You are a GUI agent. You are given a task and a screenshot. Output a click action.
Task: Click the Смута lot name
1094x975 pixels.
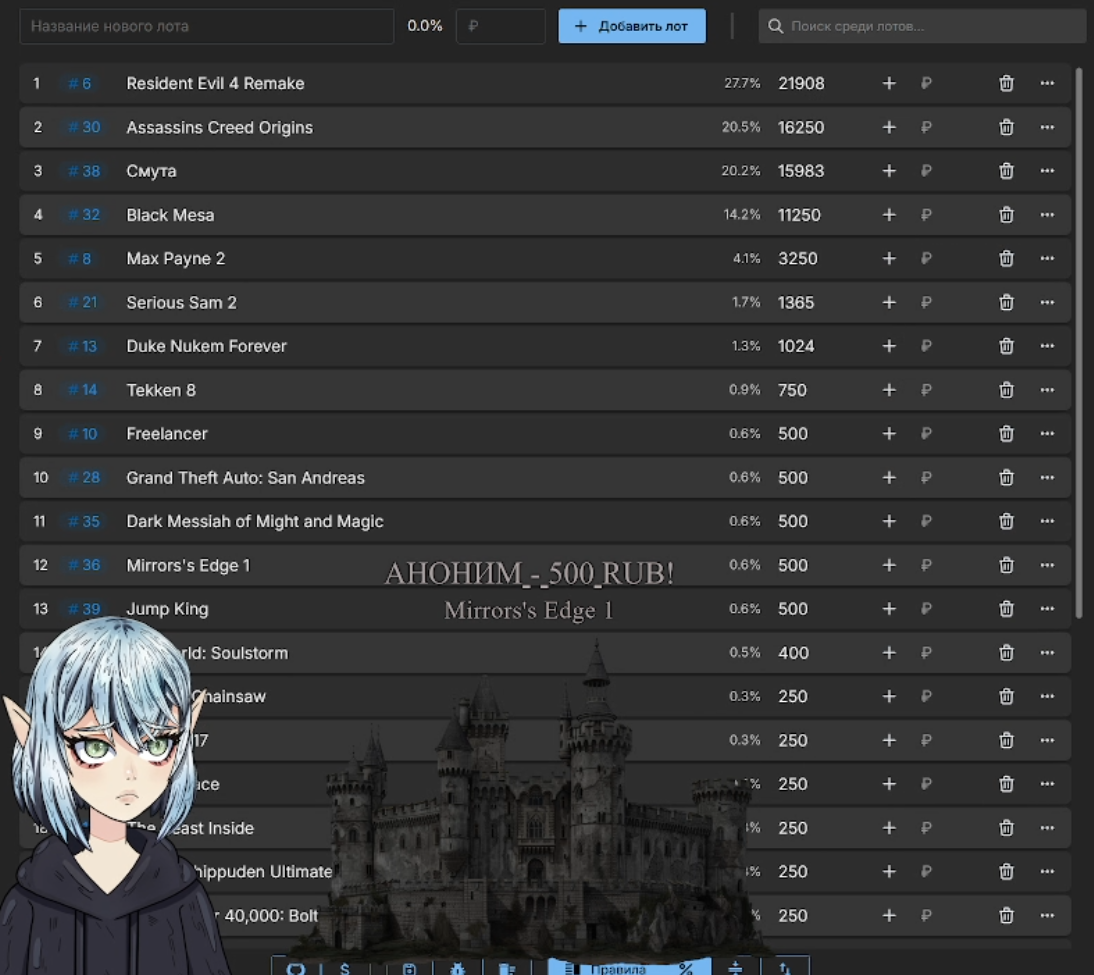(x=151, y=171)
